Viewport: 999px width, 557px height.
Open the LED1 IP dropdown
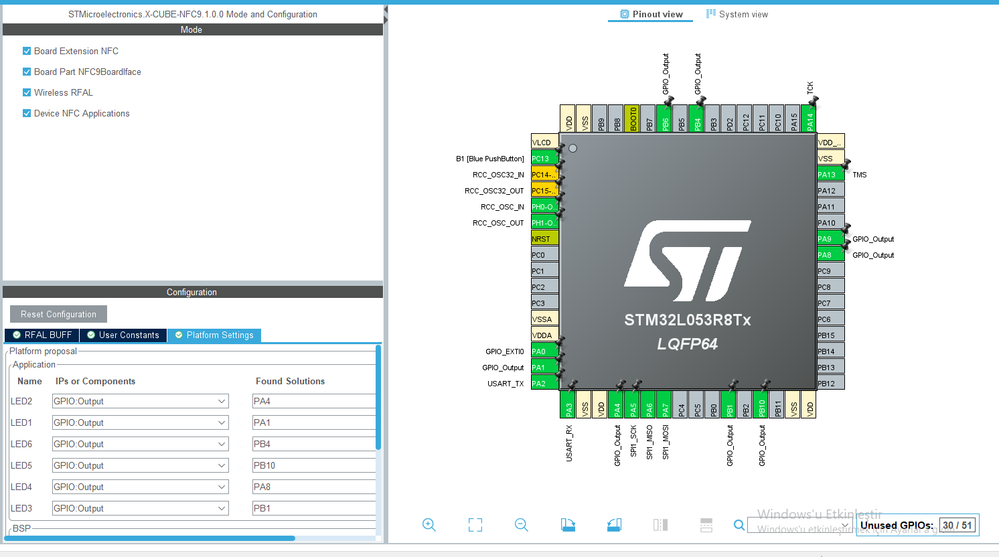pos(221,423)
